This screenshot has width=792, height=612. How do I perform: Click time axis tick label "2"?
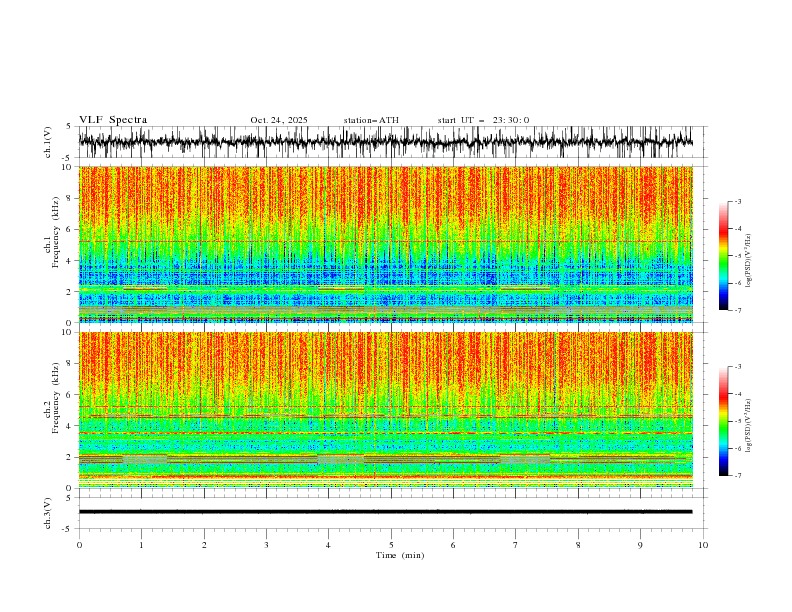(x=204, y=545)
